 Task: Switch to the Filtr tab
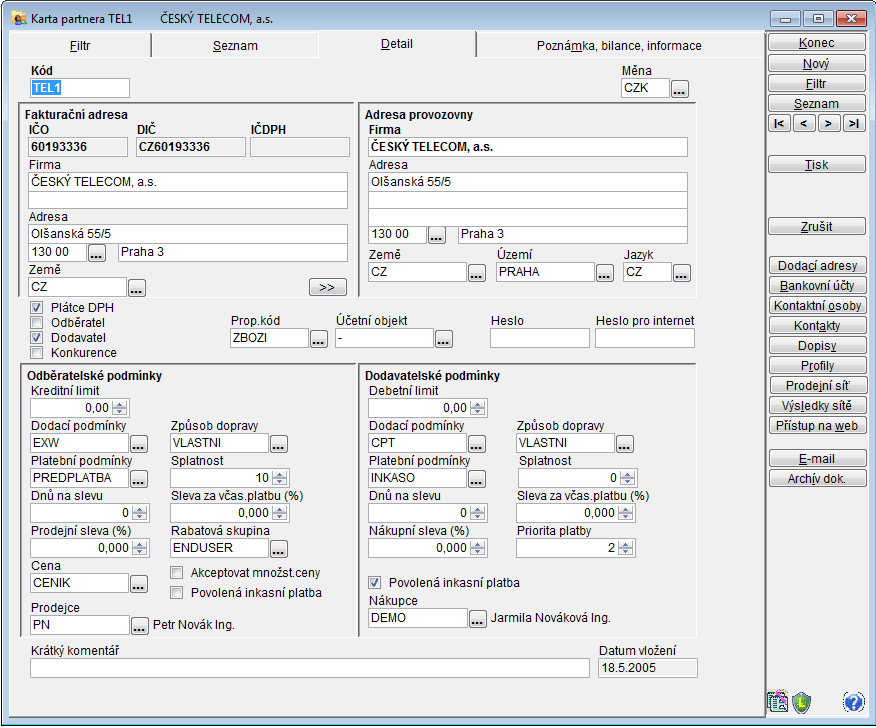pyautogui.click(x=80, y=45)
